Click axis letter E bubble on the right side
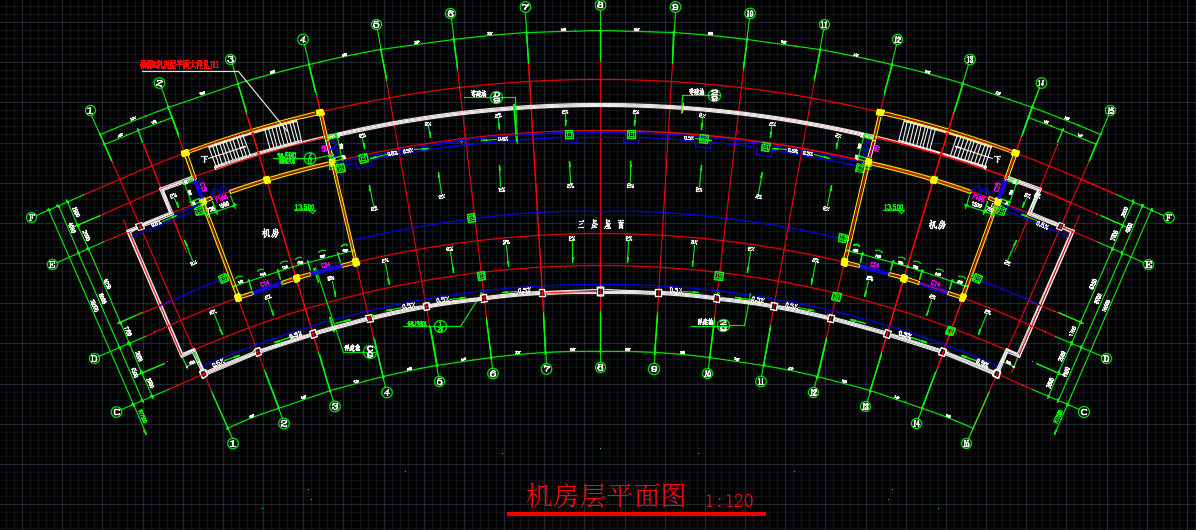Viewport: 1196px width, 530px height. coord(1148,265)
